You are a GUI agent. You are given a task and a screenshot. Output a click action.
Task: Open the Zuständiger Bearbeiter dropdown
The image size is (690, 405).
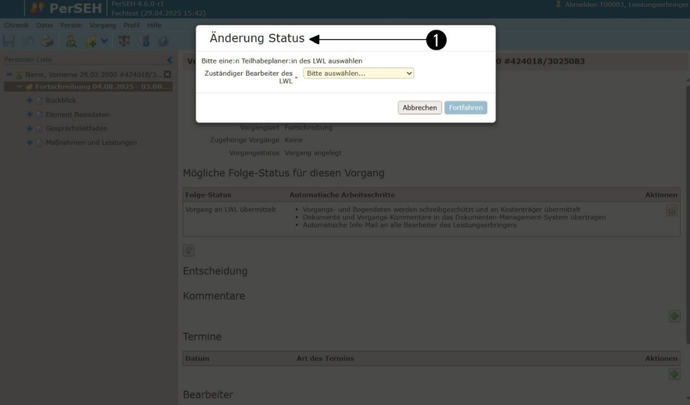[x=358, y=73]
